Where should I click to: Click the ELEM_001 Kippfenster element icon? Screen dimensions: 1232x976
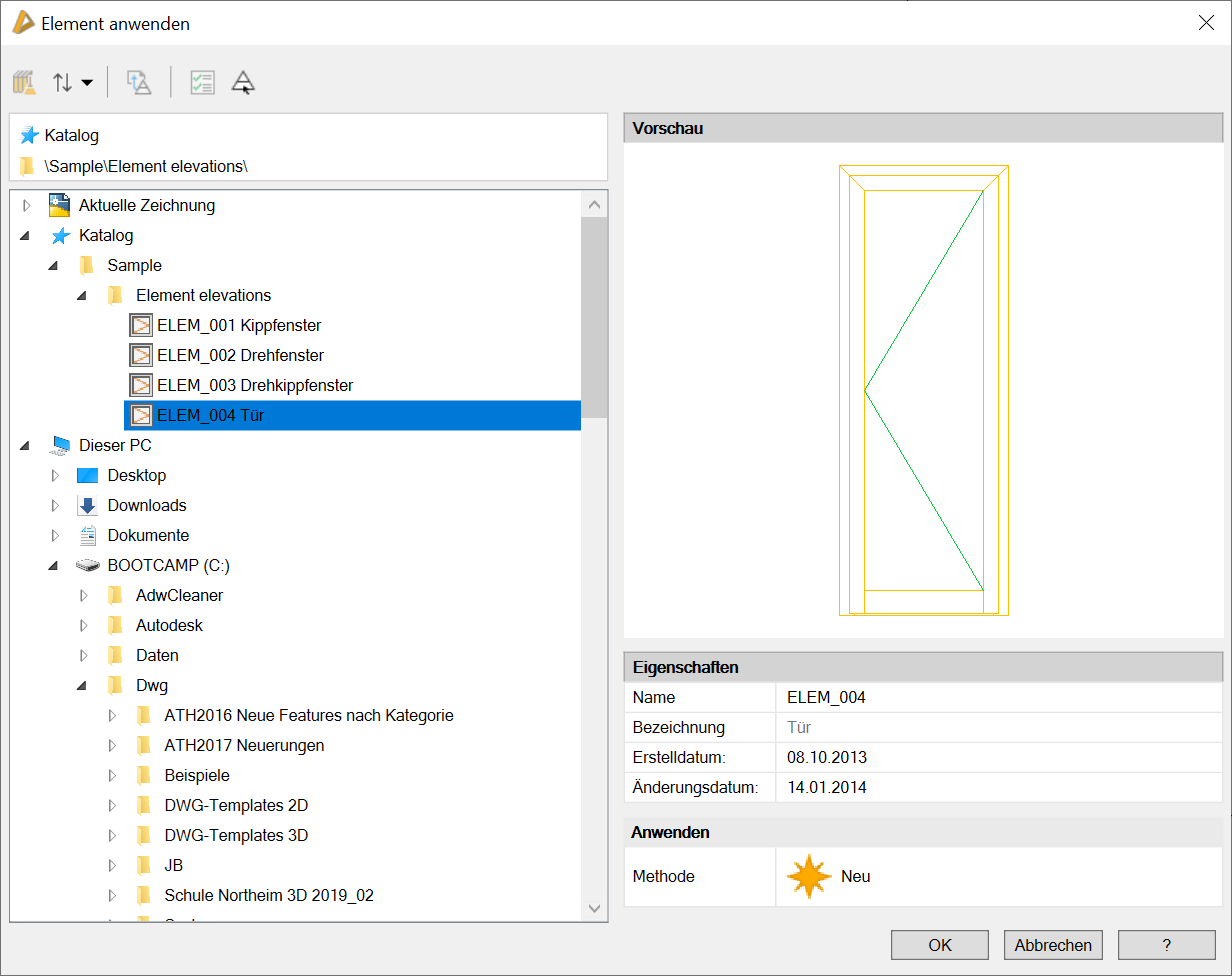[x=141, y=325]
